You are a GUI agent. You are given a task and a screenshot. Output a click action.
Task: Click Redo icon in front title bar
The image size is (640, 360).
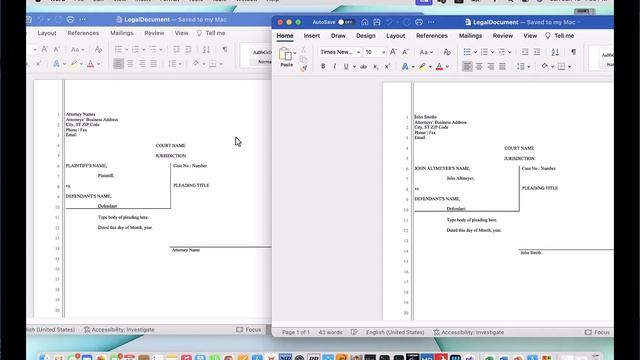pos(407,22)
